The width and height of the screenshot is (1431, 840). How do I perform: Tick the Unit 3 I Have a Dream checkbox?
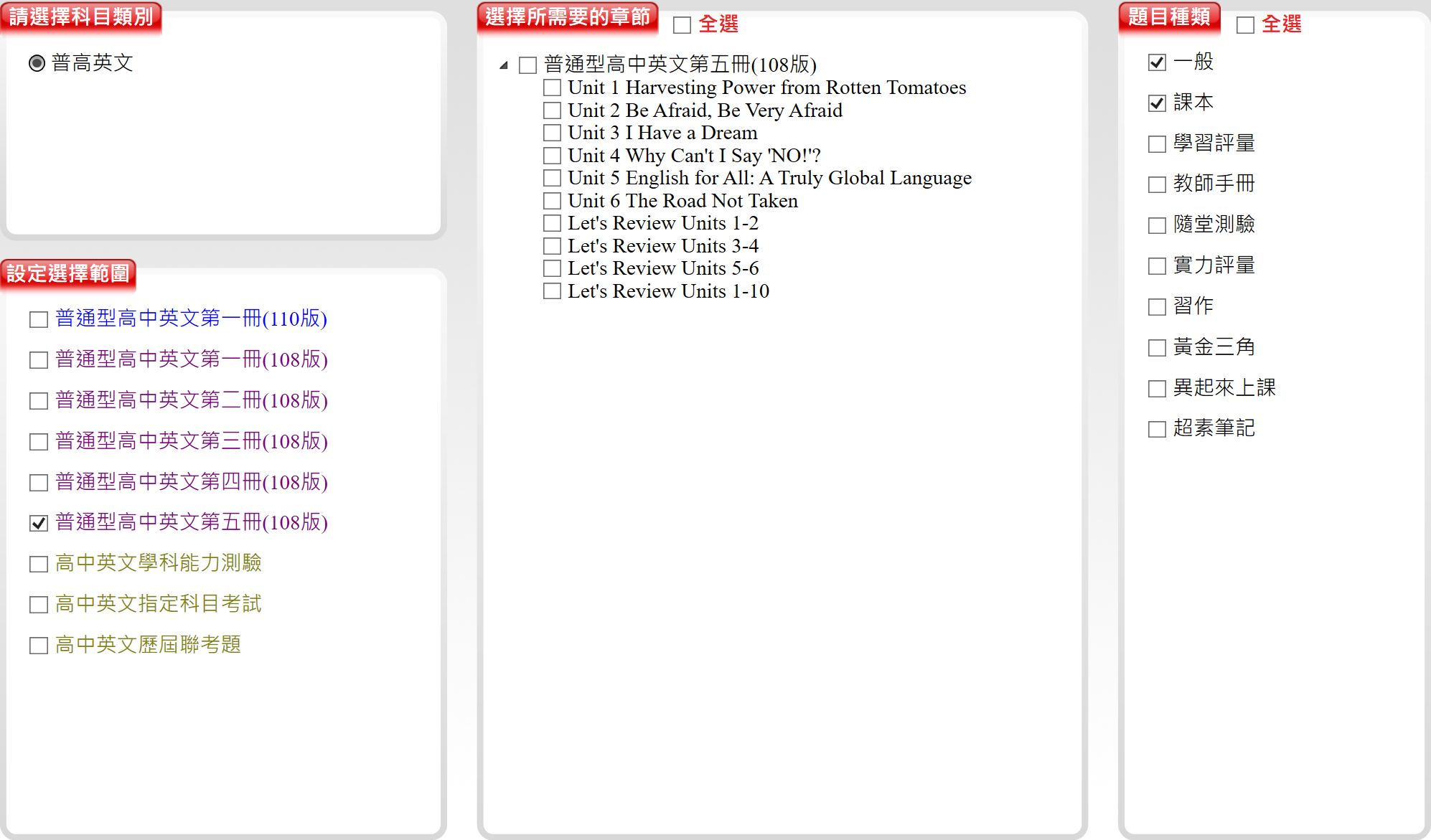tap(552, 133)
